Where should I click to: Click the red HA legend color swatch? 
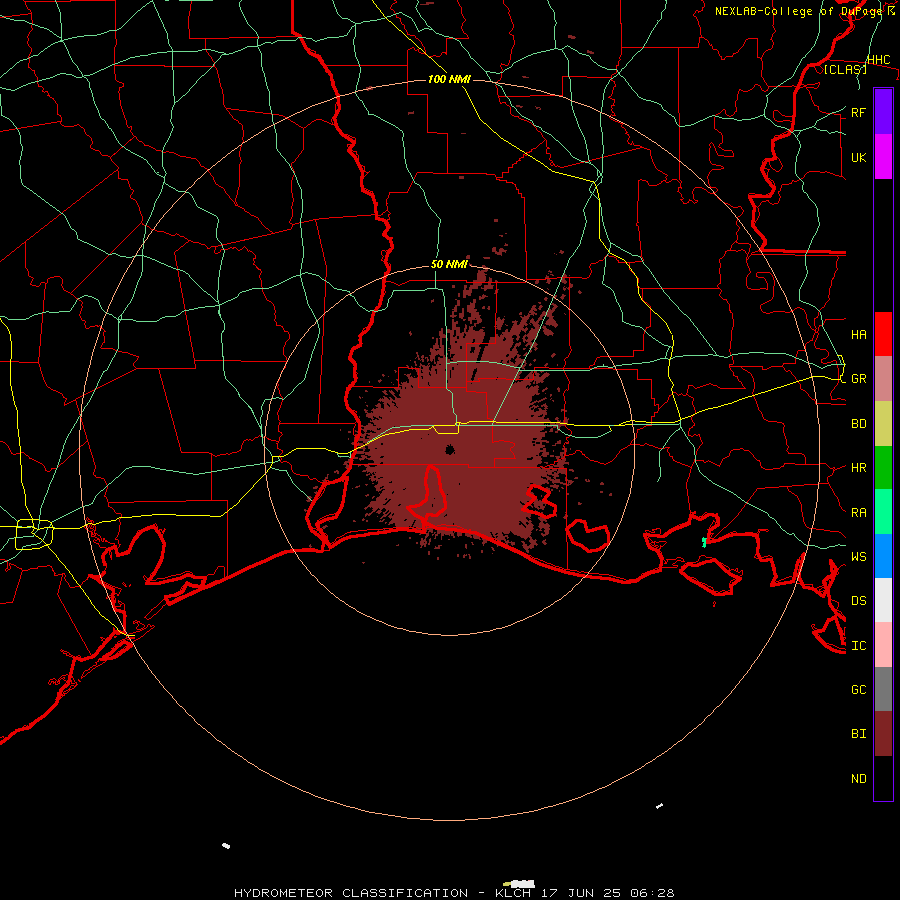pos(883,334)
